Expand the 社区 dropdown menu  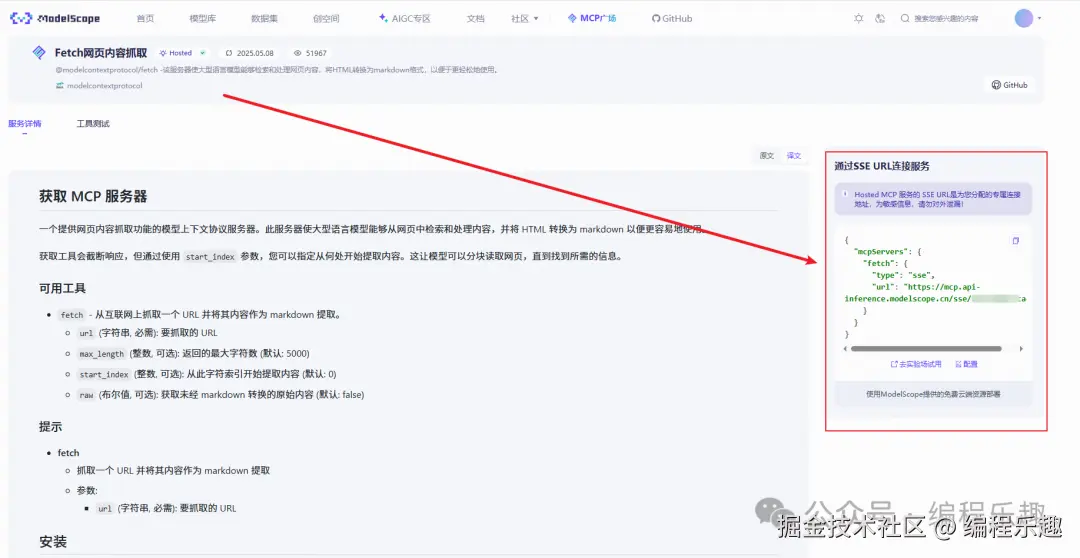tap(525, 19)
